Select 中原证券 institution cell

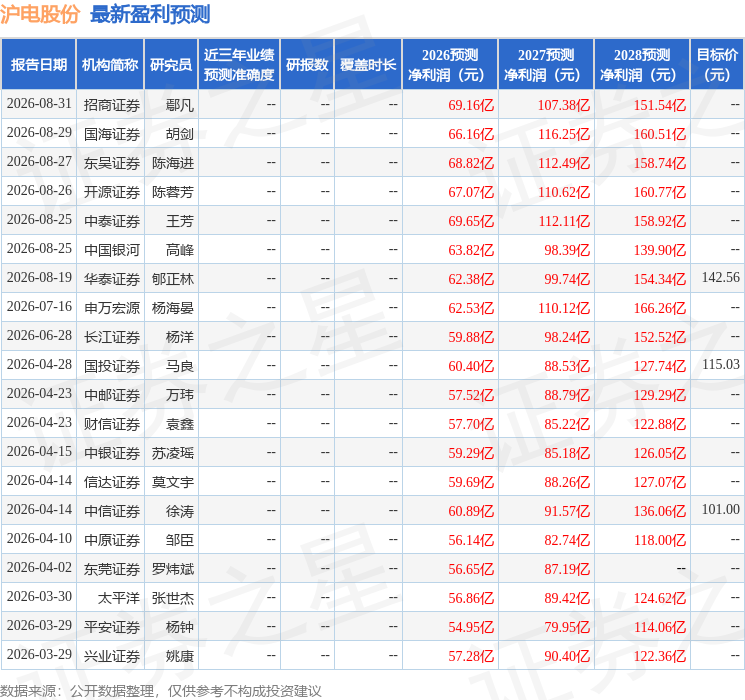click(112, 540)
